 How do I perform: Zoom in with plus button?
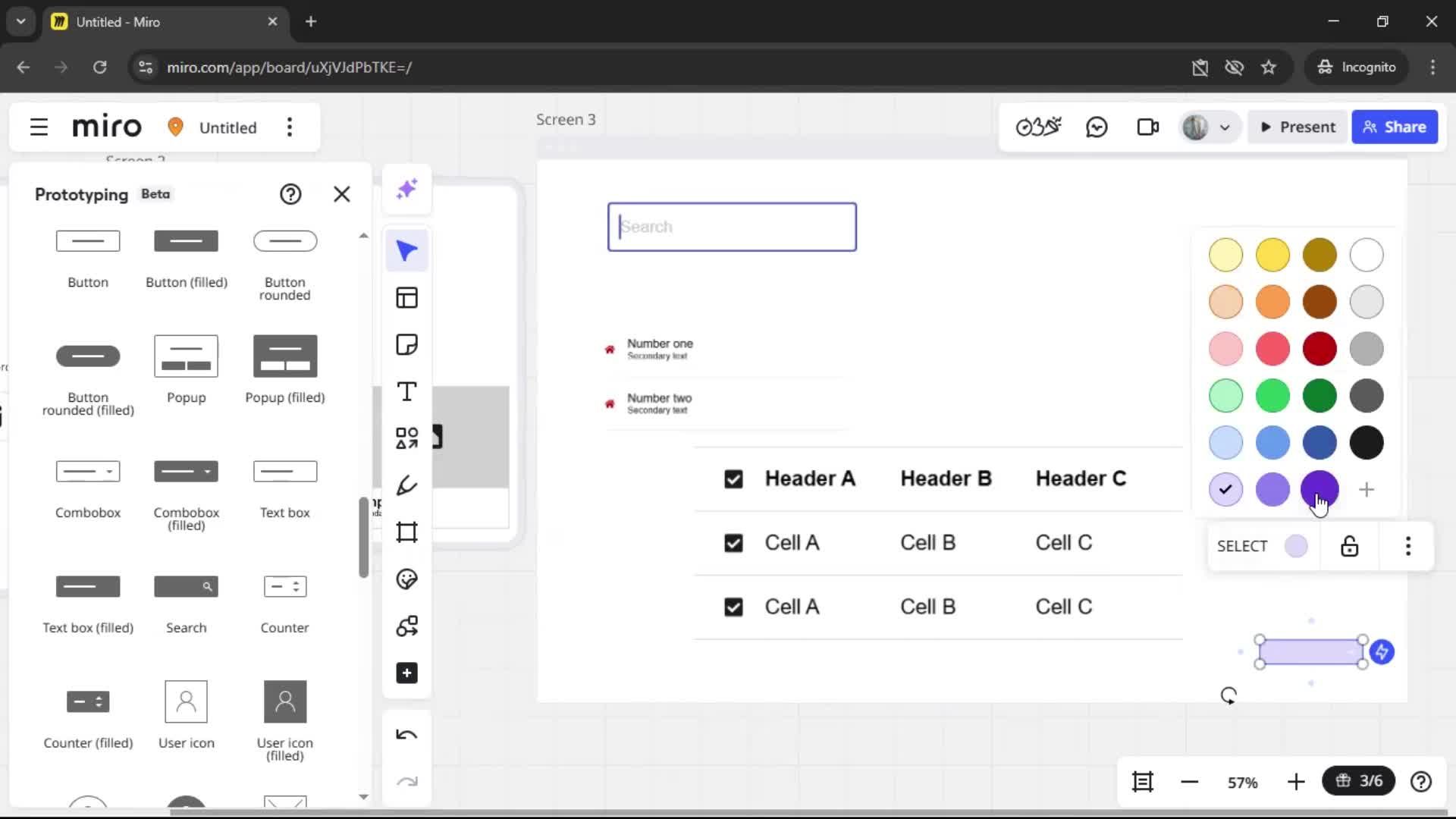[1296, 782]
